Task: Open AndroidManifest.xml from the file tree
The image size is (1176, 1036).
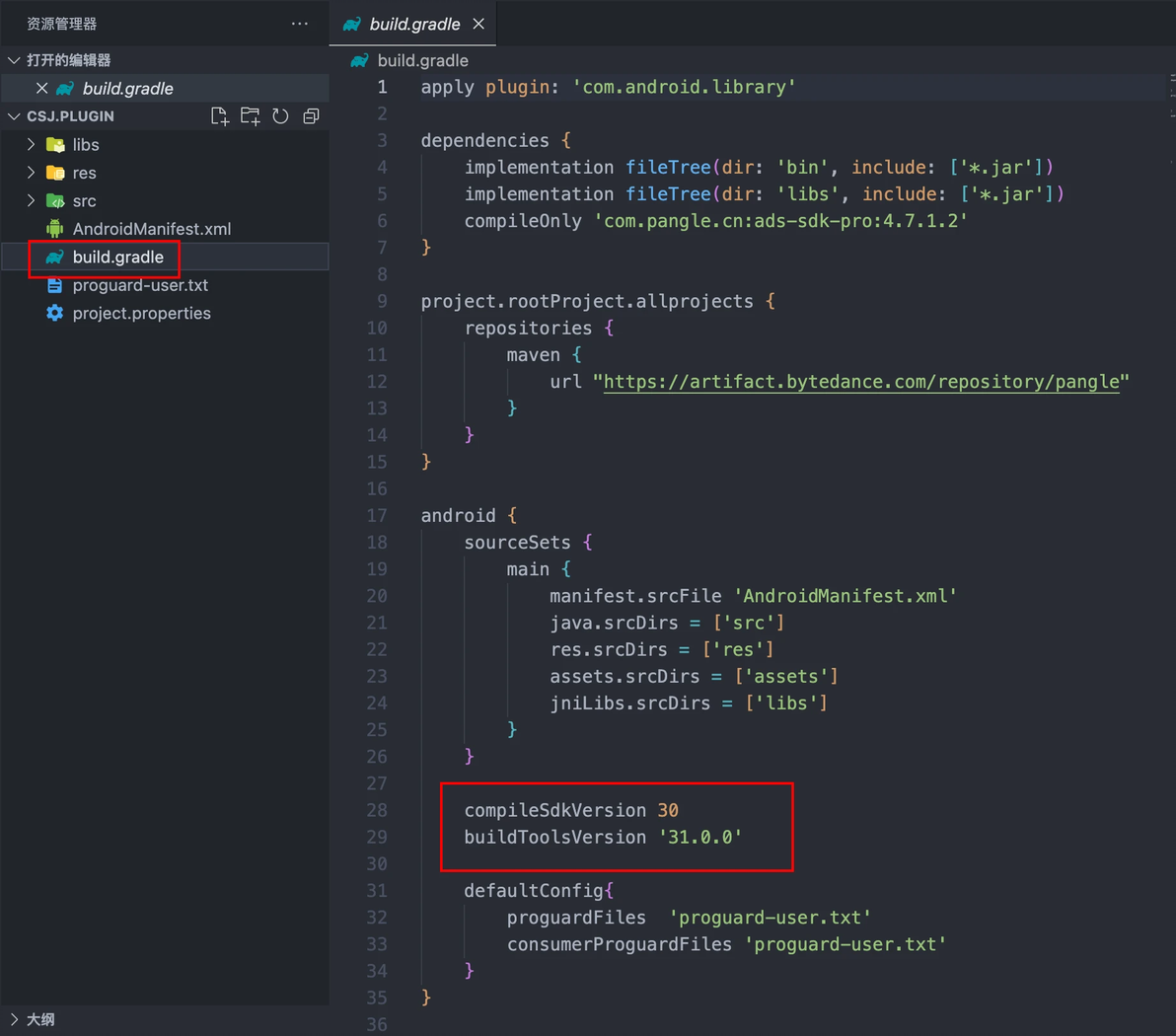Action: click(x=152, y=229)
